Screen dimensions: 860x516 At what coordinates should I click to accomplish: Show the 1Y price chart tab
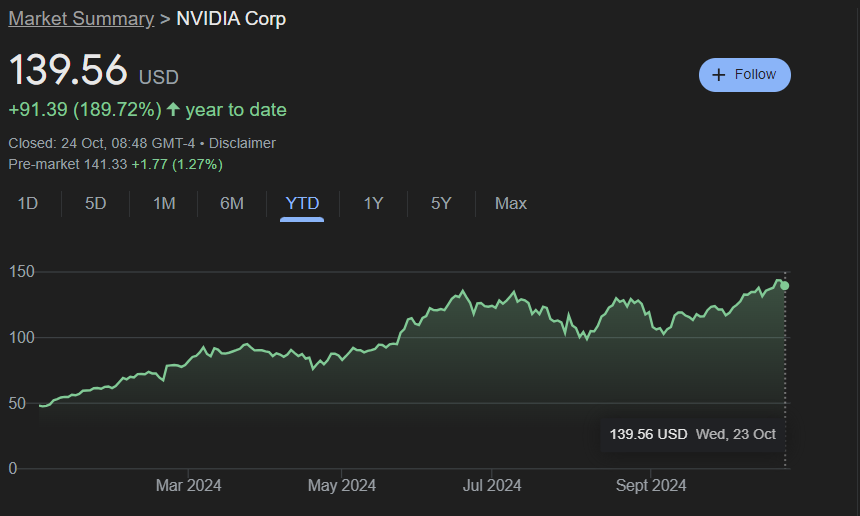coord(373,203)
